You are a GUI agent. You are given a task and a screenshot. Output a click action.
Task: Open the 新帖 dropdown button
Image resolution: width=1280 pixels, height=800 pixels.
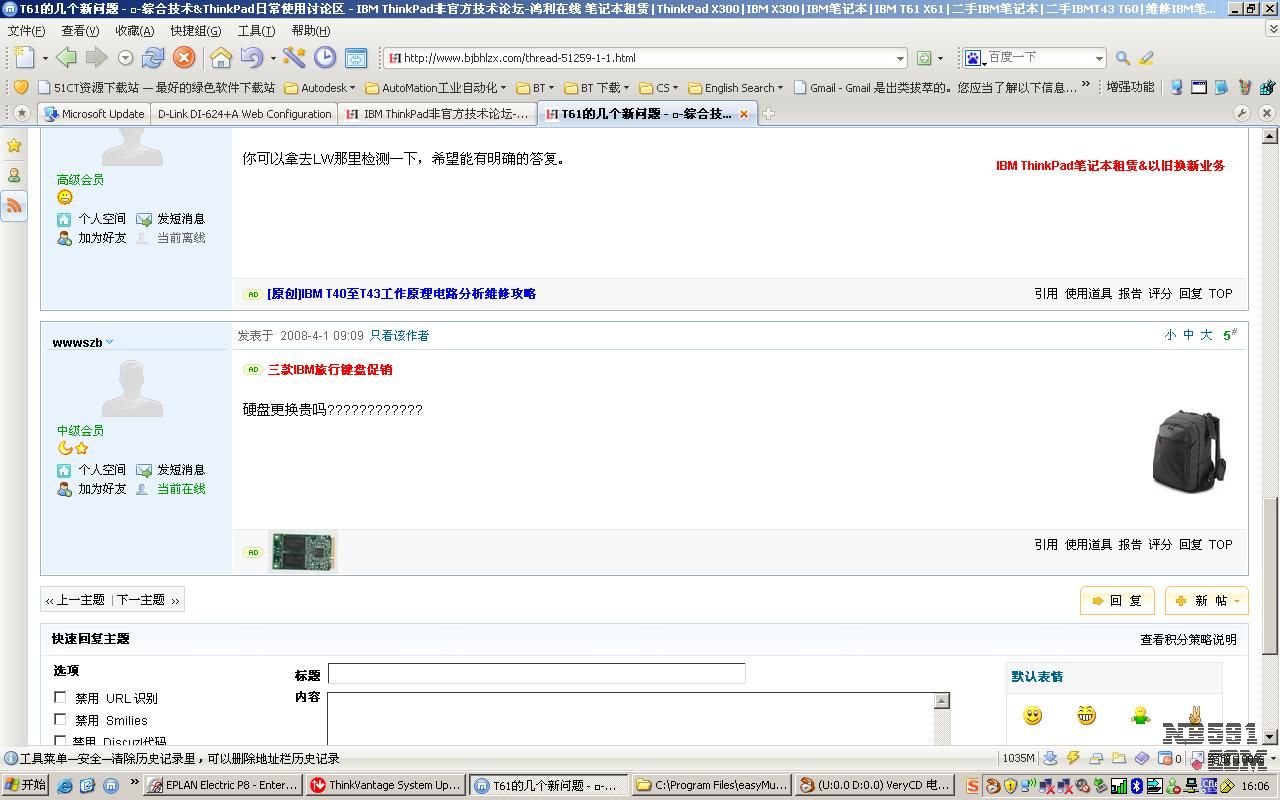point(1207,600)
